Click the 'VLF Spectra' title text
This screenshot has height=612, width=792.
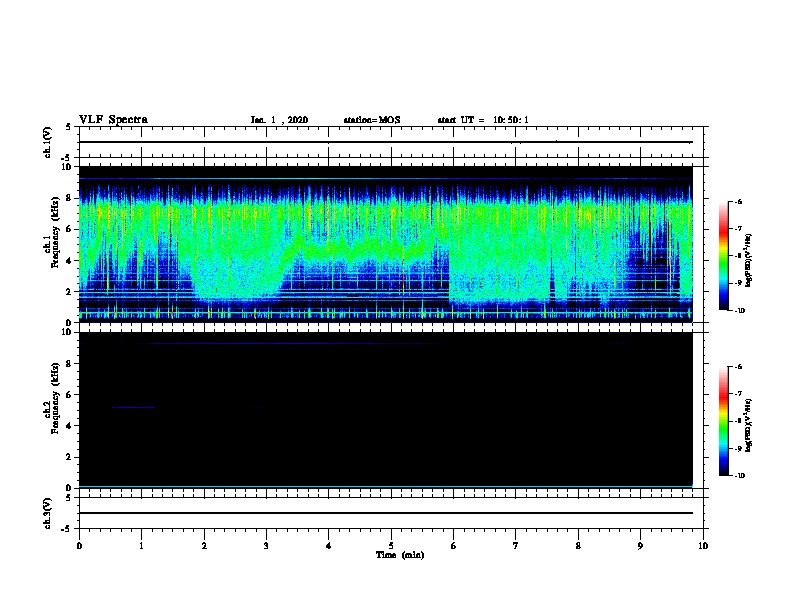[113, 120]
